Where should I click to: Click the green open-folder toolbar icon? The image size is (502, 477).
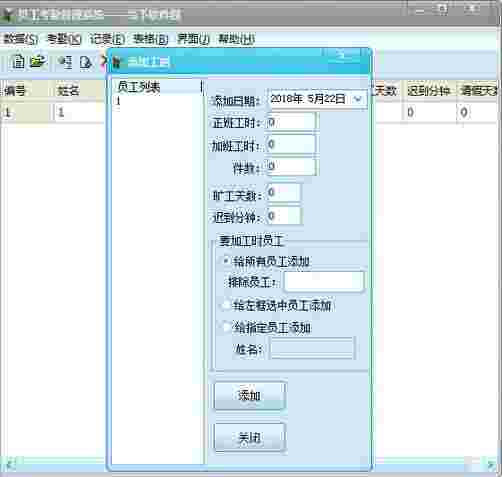38,62
